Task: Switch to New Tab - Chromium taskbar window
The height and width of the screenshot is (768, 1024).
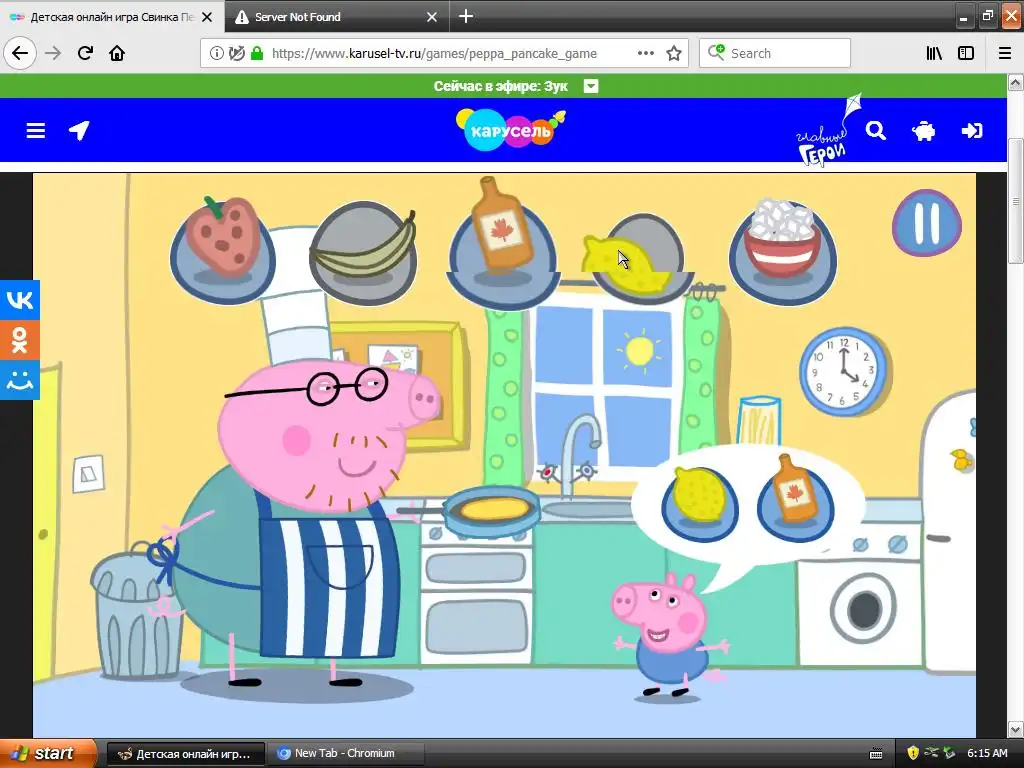Action: [344, 754]
